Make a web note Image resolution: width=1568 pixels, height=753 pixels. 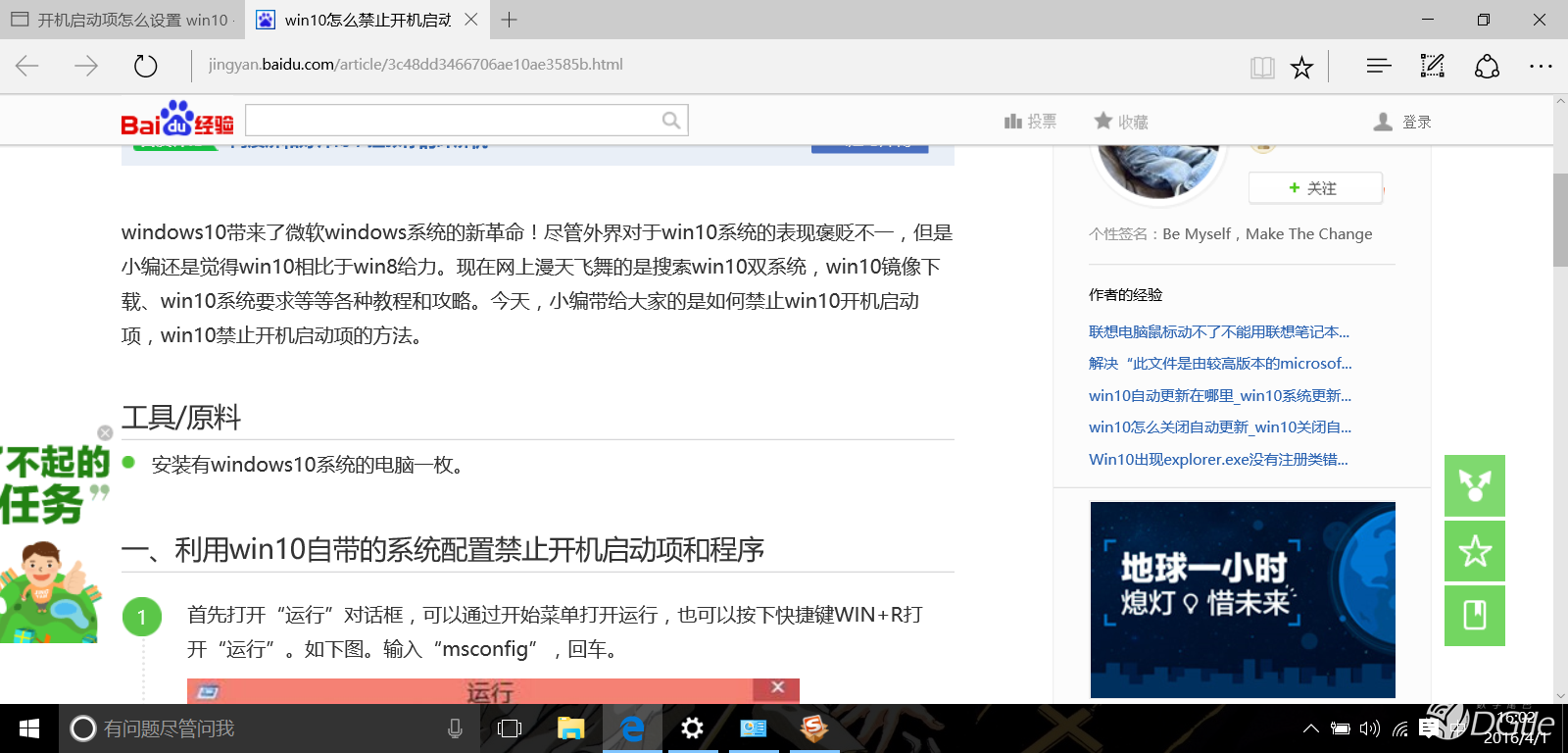pos(1433,66)
